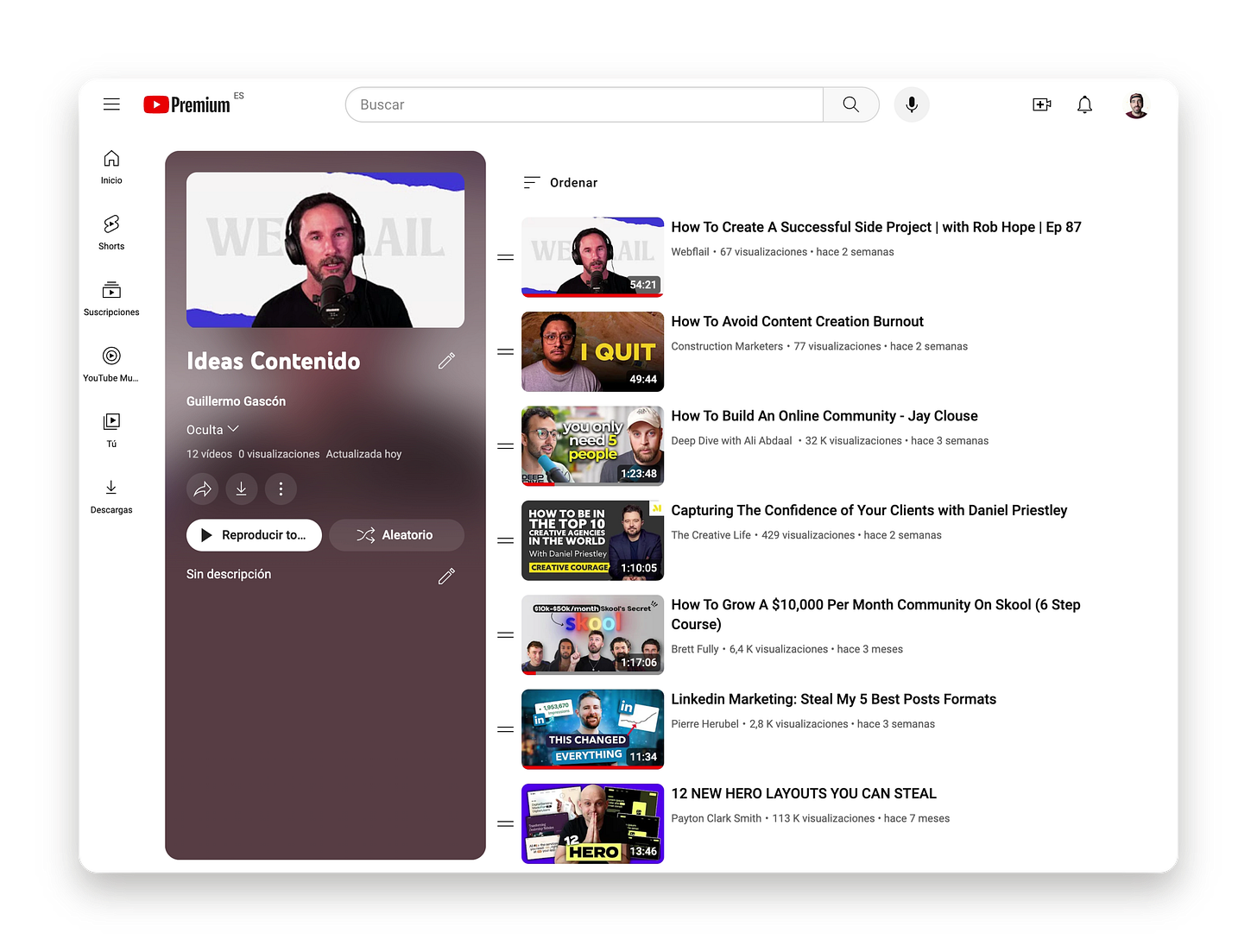Share the playlist with the arrow icon
The image size is (1257, 952).
coord(202,489)
